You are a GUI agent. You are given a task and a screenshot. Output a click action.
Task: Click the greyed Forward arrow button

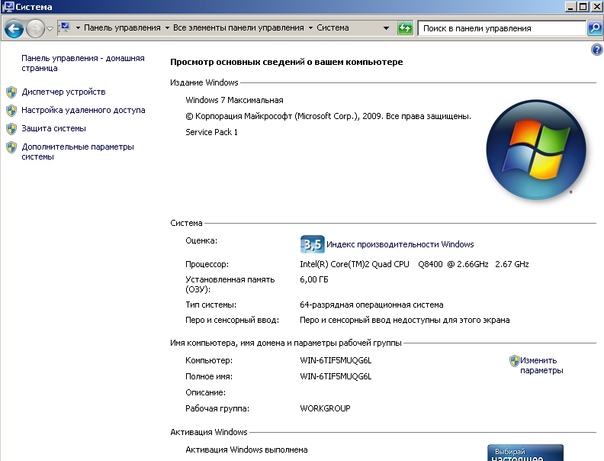[x=35, y=28]
